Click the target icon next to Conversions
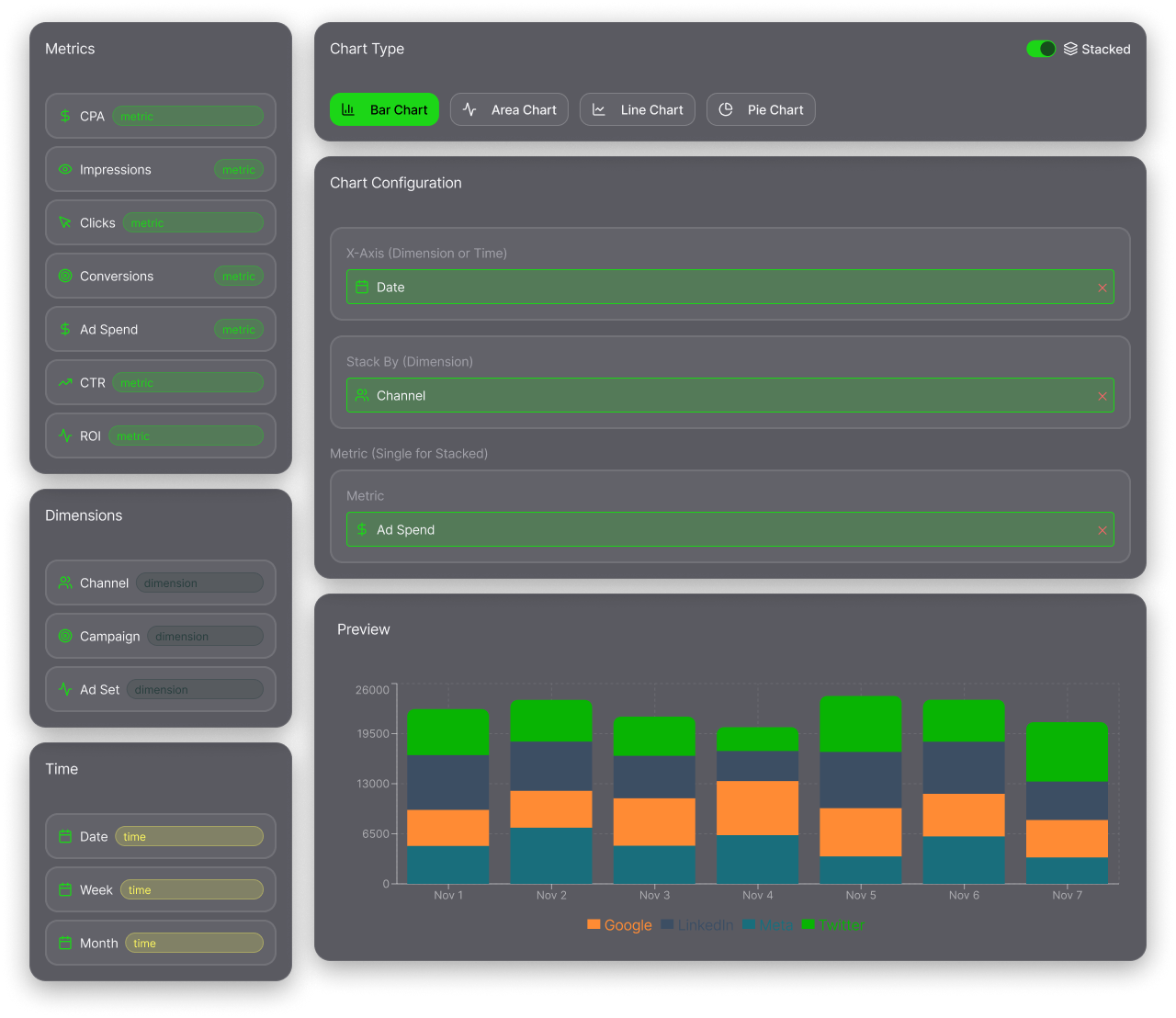The height and width of the screenshot is (1018, 1176). click(64, 276)
